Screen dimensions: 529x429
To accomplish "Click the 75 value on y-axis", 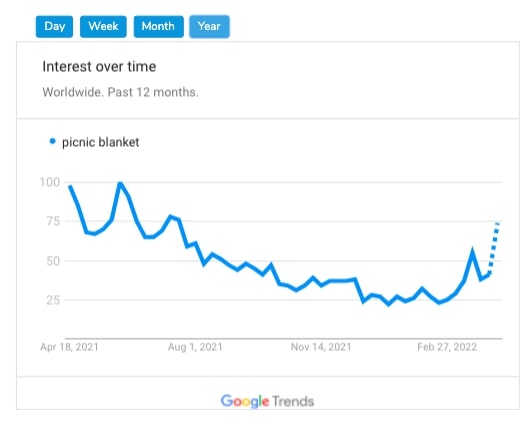I will (x=53, y=221).
